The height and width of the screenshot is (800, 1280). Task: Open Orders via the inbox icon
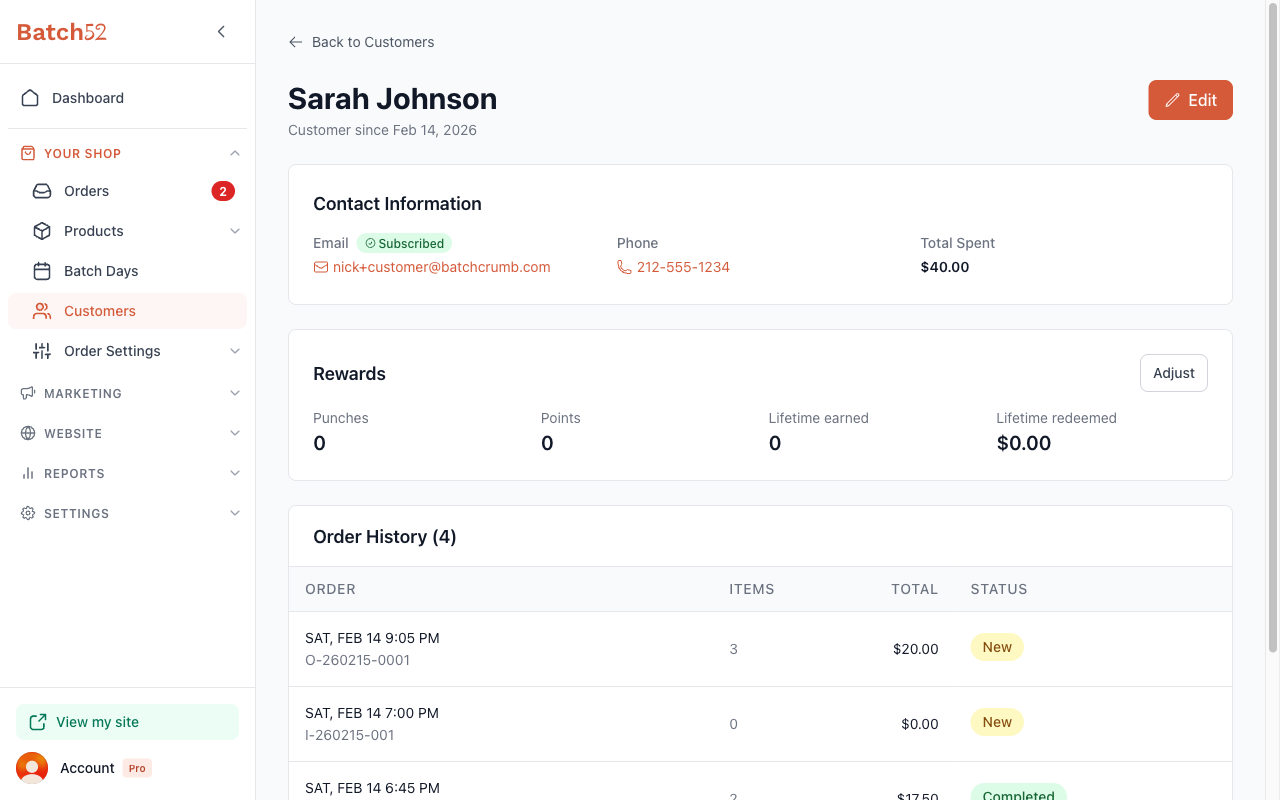click(x=42, y=191)
